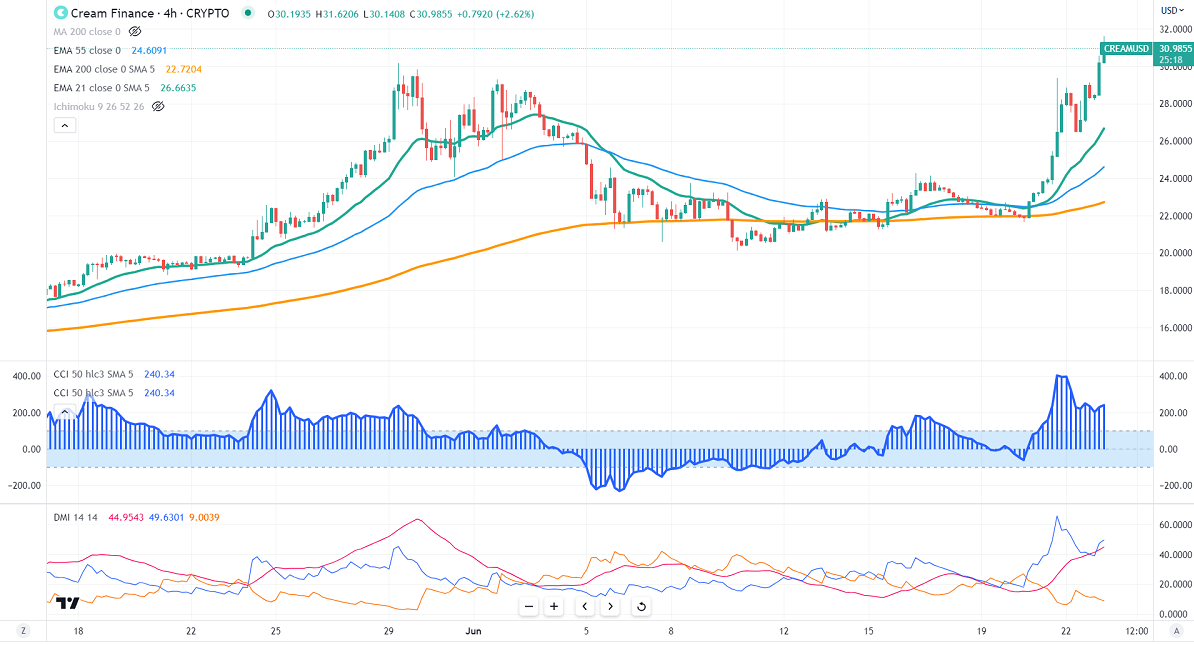Select the MA 200 close 0 legend label

click(x=87, y=32)
